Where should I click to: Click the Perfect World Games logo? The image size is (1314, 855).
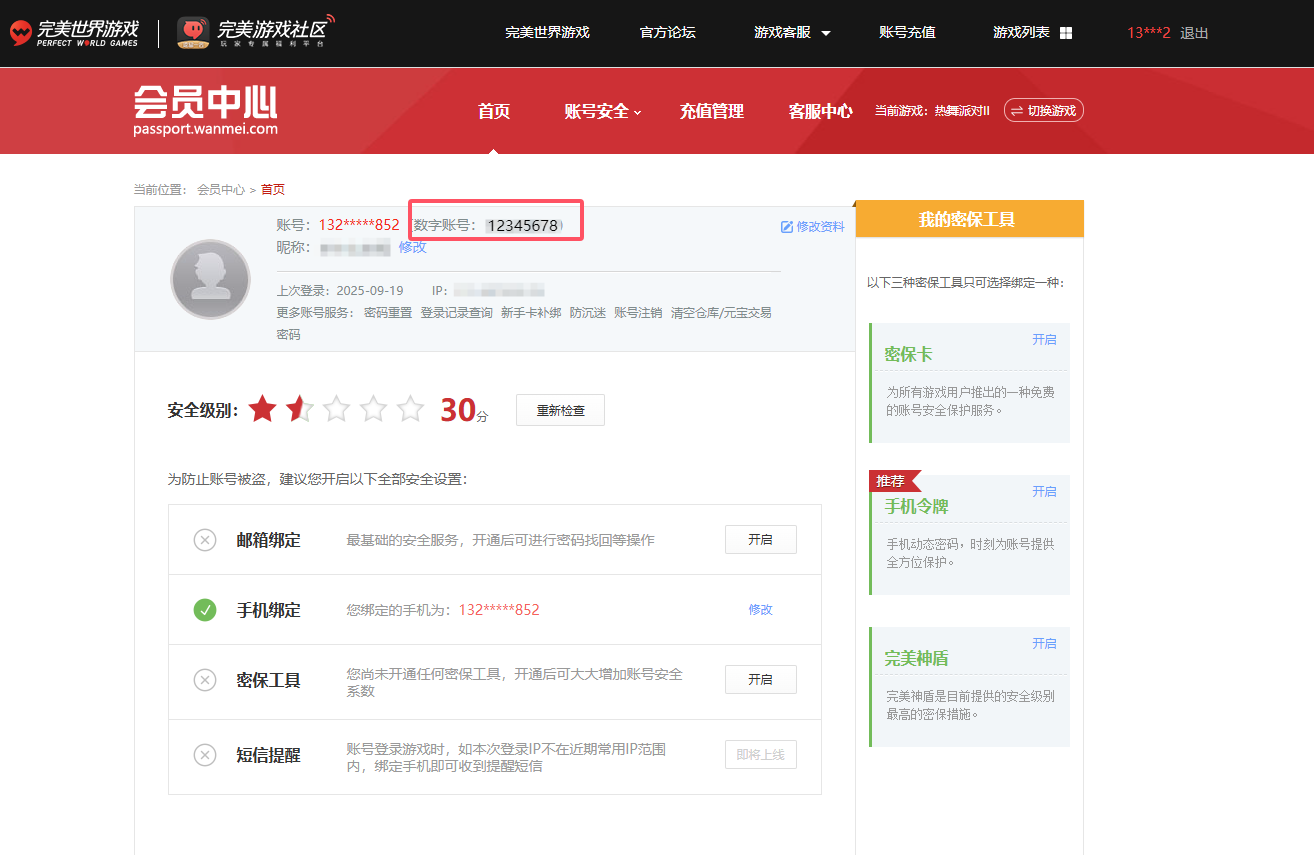pyautogui.click(x=75, y=33)
